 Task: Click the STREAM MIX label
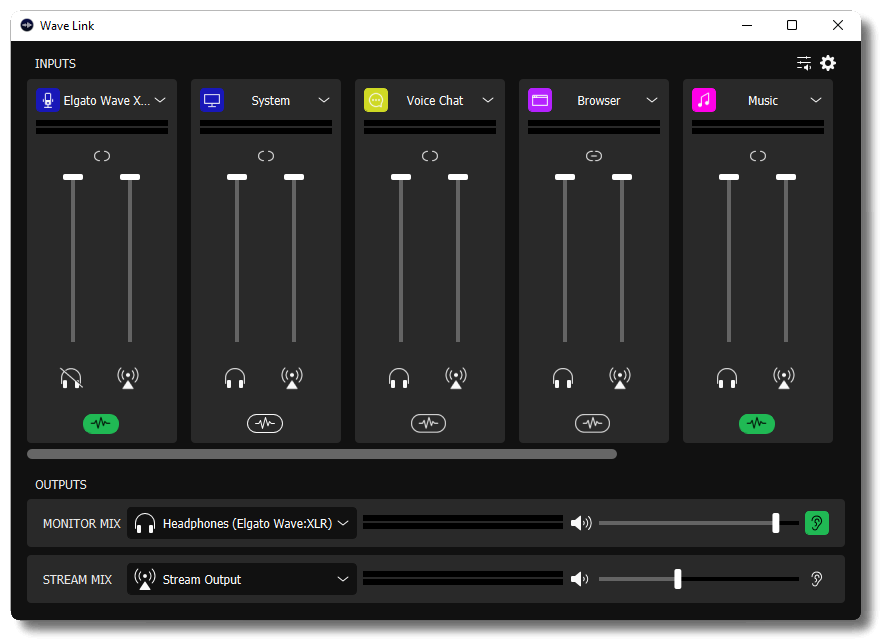77,579
